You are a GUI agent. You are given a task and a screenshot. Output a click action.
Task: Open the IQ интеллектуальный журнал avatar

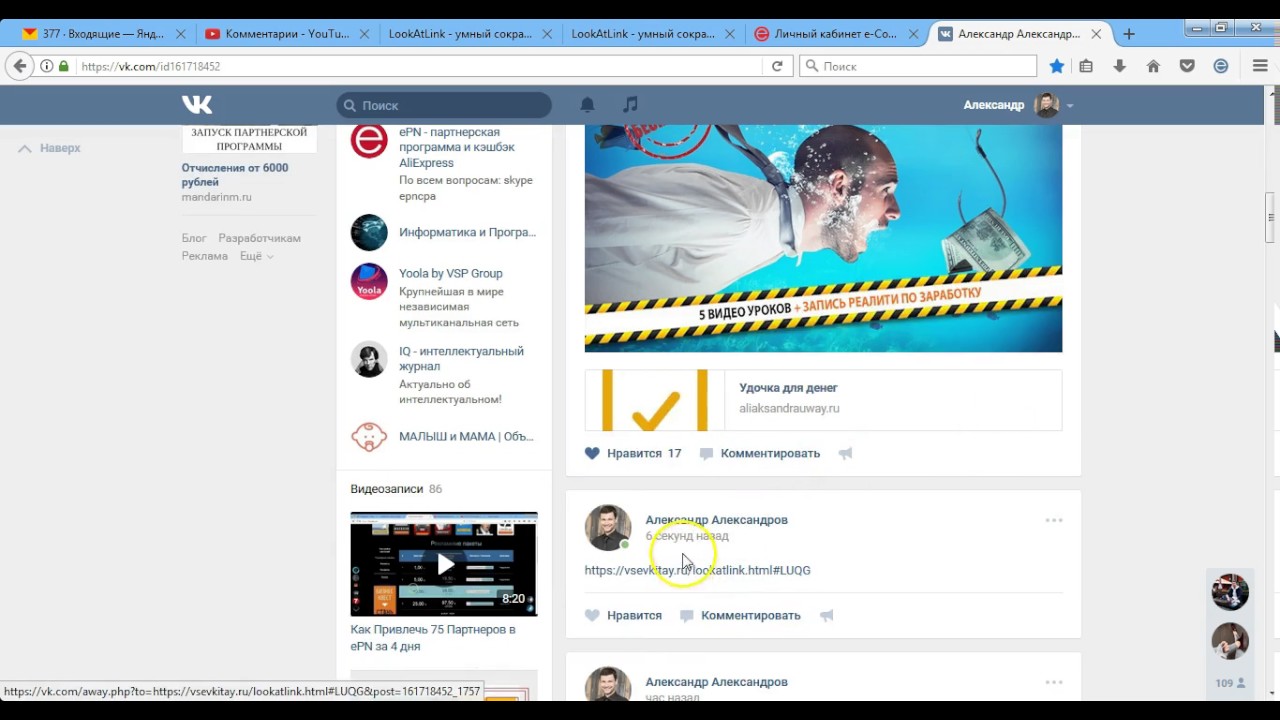[369, 360]
